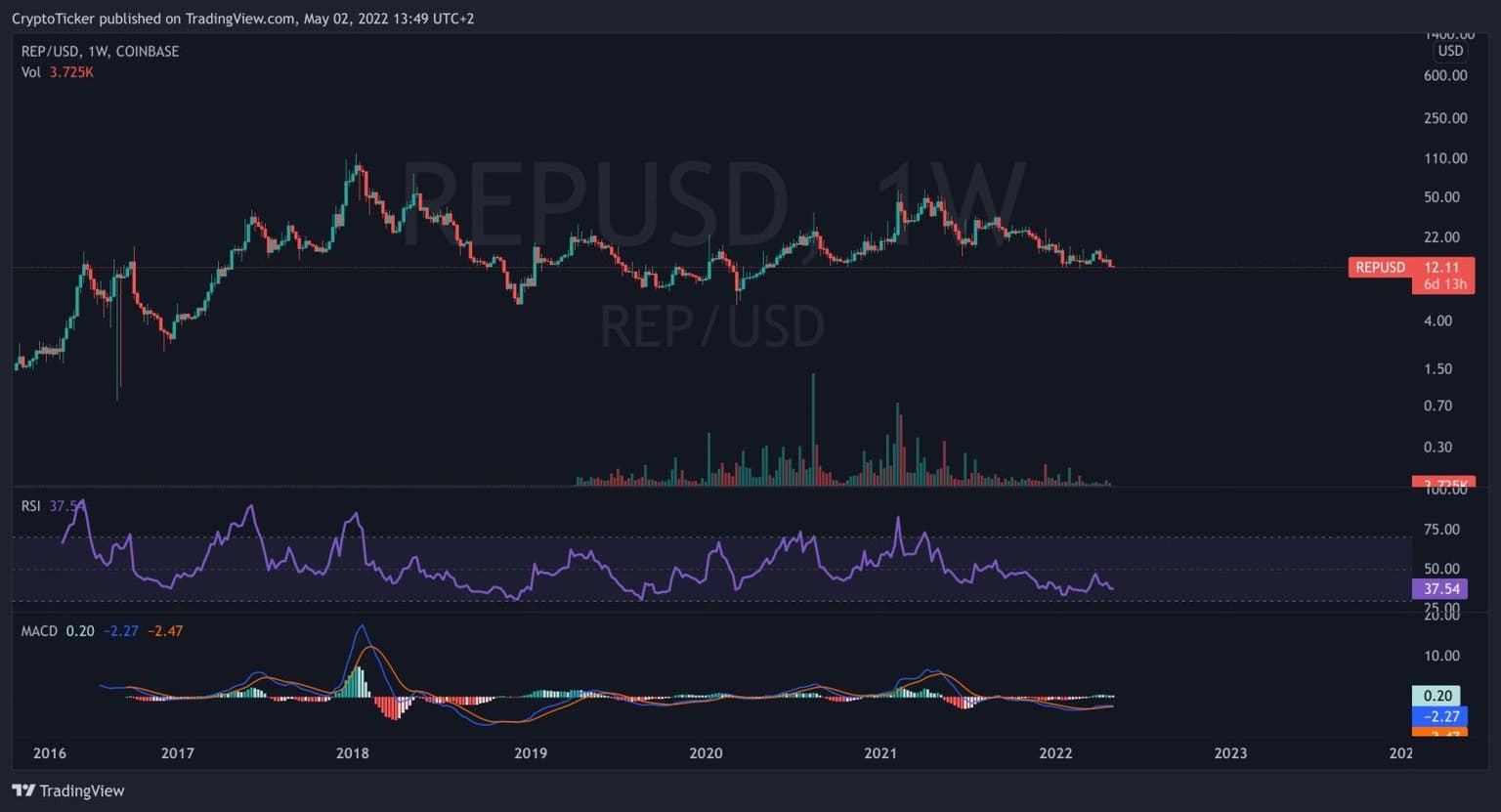Viewport: 1501px width, 812px height.
Task: Click the 12.11 current price label
Action: coord(1442,267)
